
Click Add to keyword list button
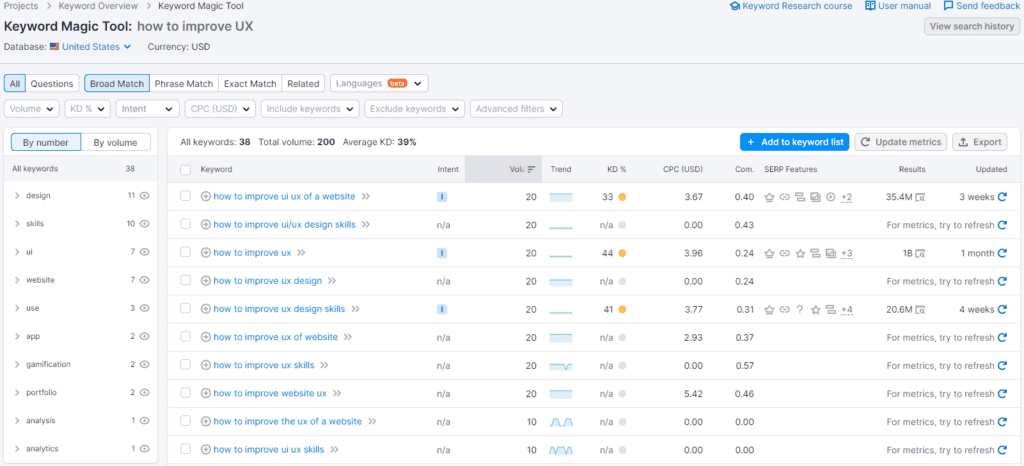tap(794, 142)
